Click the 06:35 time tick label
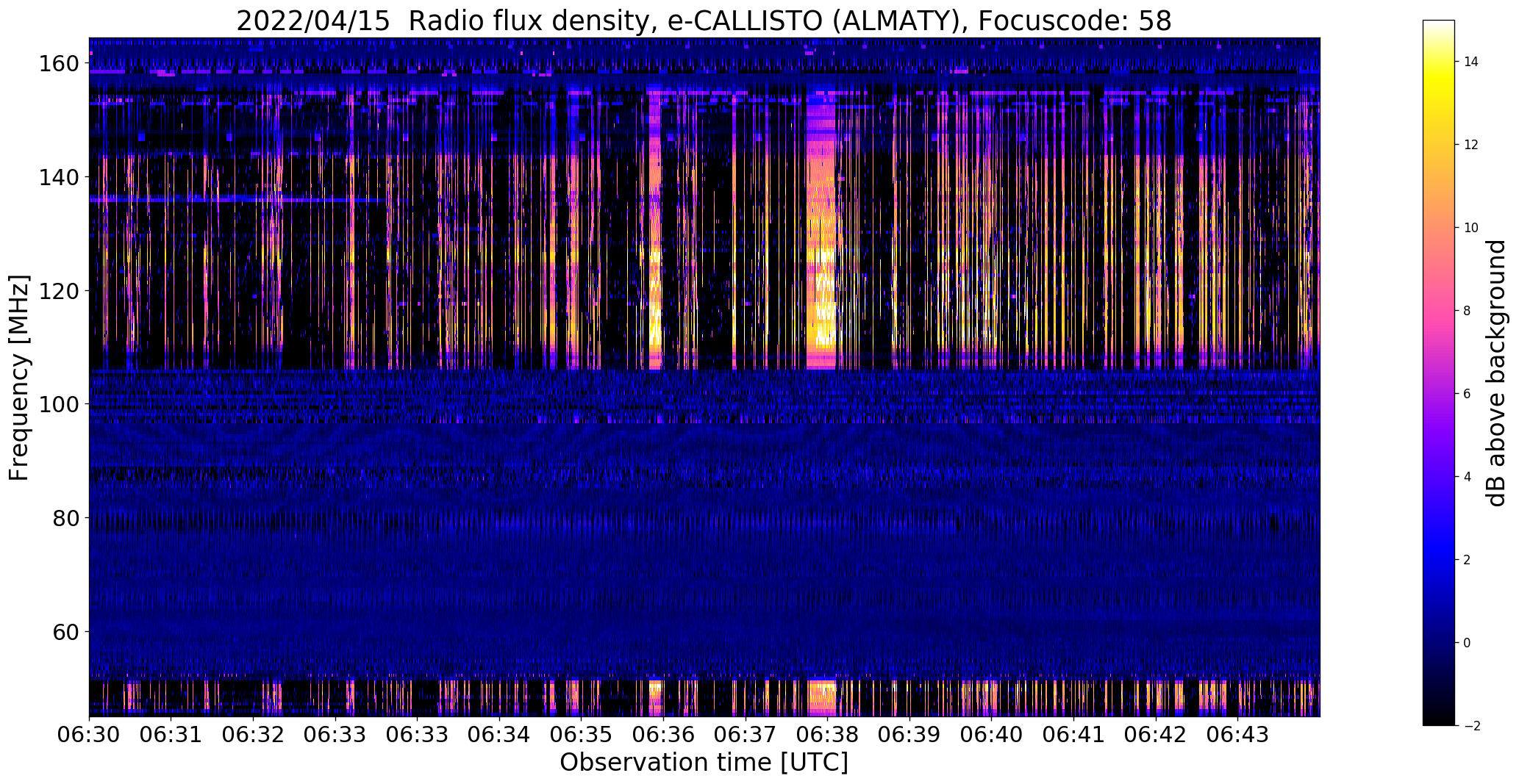The image size is (1519, 784). (x=582, y=735)
